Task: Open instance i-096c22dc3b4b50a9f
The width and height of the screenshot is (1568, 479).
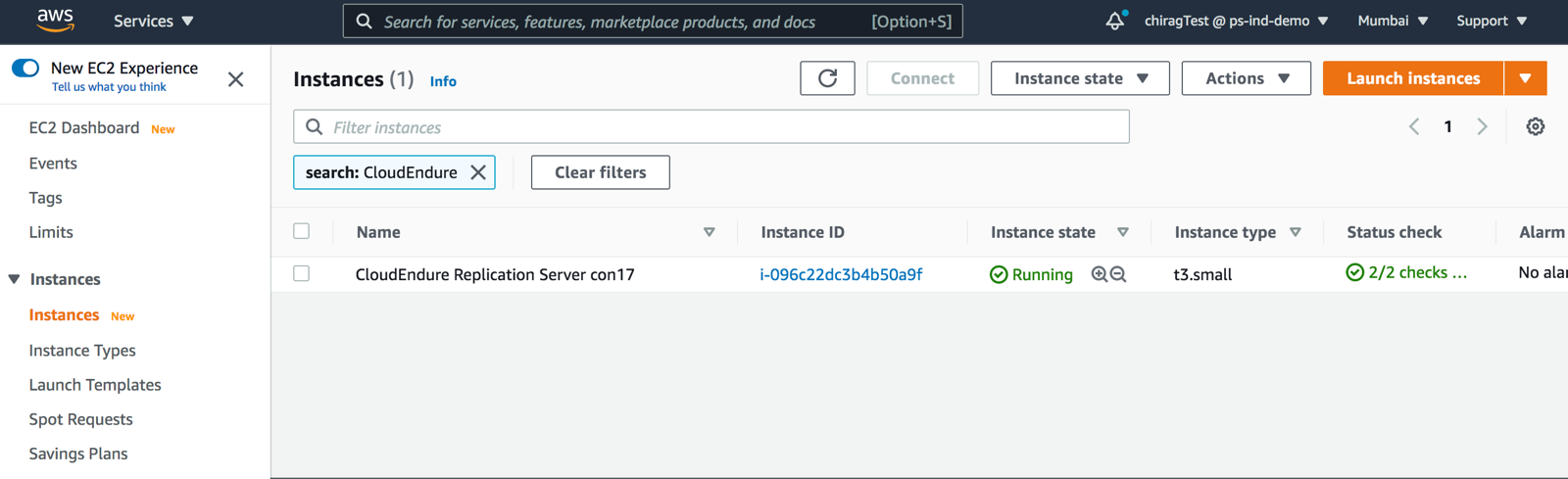Action: (x=841, y=274)
